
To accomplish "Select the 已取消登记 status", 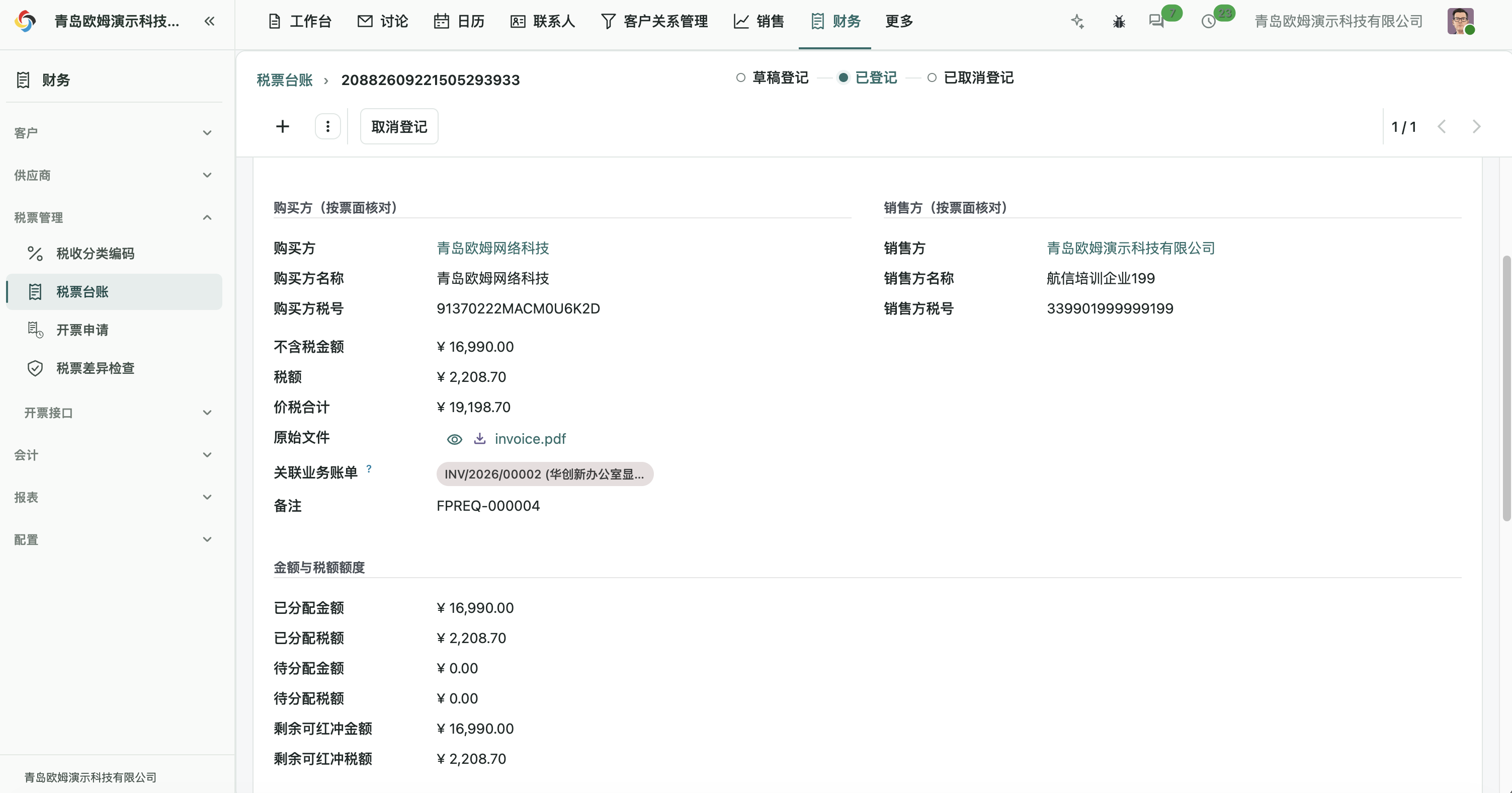I will point(970,77).
